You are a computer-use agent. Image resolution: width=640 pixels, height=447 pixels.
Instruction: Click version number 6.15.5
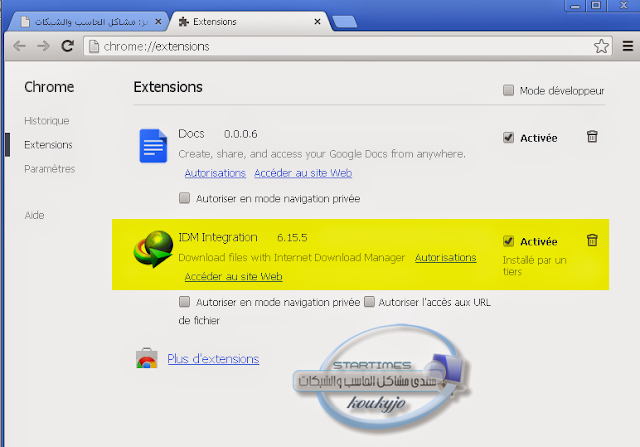(x=292, y=238)
